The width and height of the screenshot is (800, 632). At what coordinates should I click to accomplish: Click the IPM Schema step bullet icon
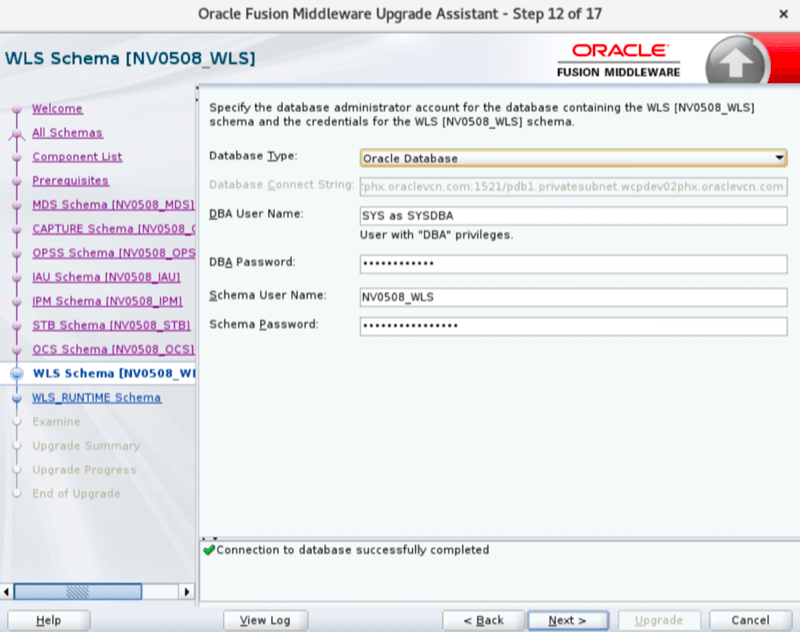pos(17,301)
